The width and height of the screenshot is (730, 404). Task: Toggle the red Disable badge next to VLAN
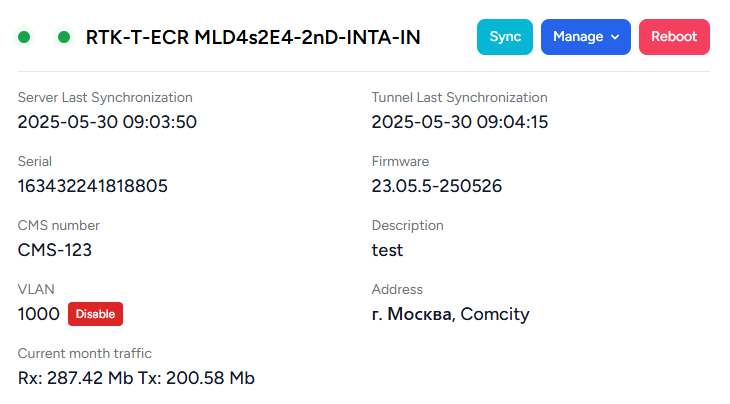pos(95,314)
